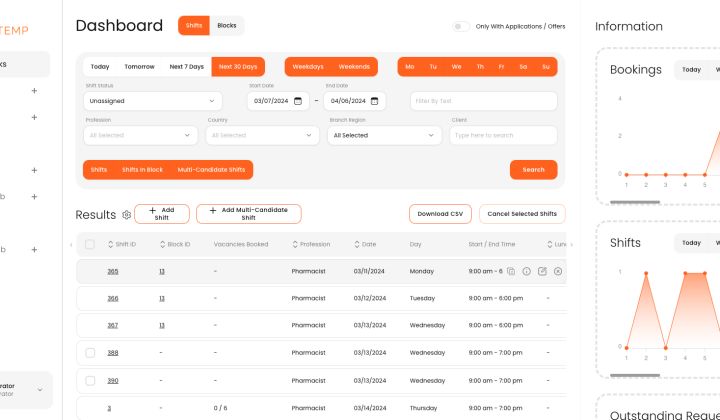Image resolution: width=720 pixels, height=420 pixels.
Task: Open the End Date calendar picker icon
Action: 374,101
